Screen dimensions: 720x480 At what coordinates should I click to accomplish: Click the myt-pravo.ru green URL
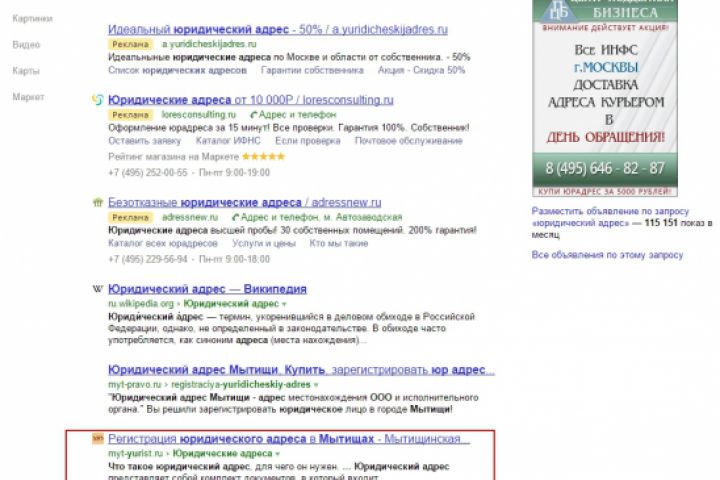pos(135,384)
